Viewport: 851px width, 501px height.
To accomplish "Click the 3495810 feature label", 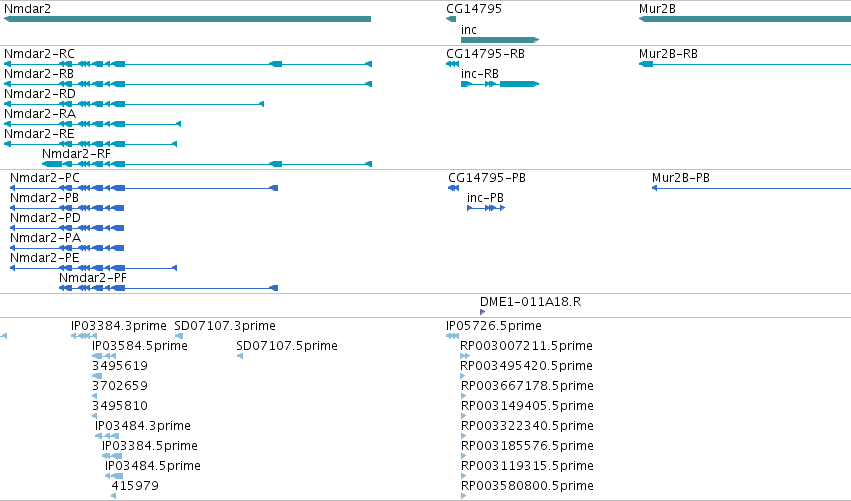I will (x=119, y=407).
